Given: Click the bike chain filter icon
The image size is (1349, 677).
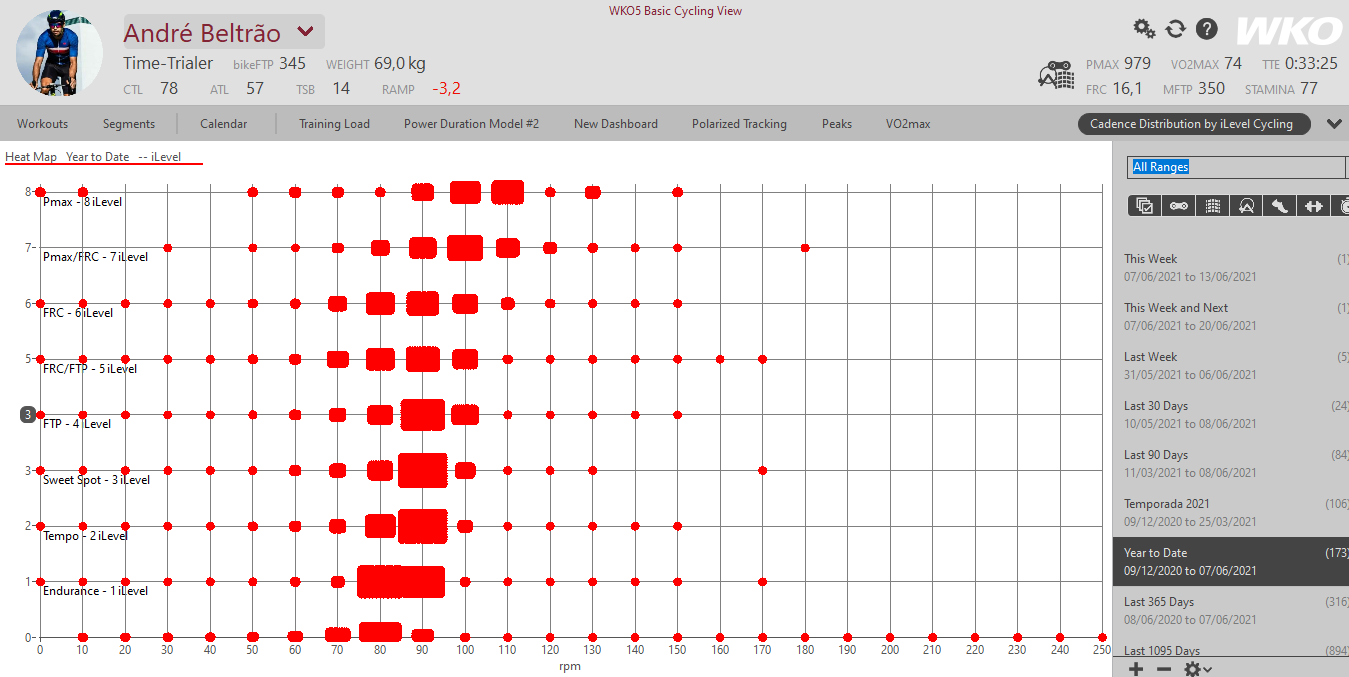Looking at the screenshot, I should [1179, 205].
